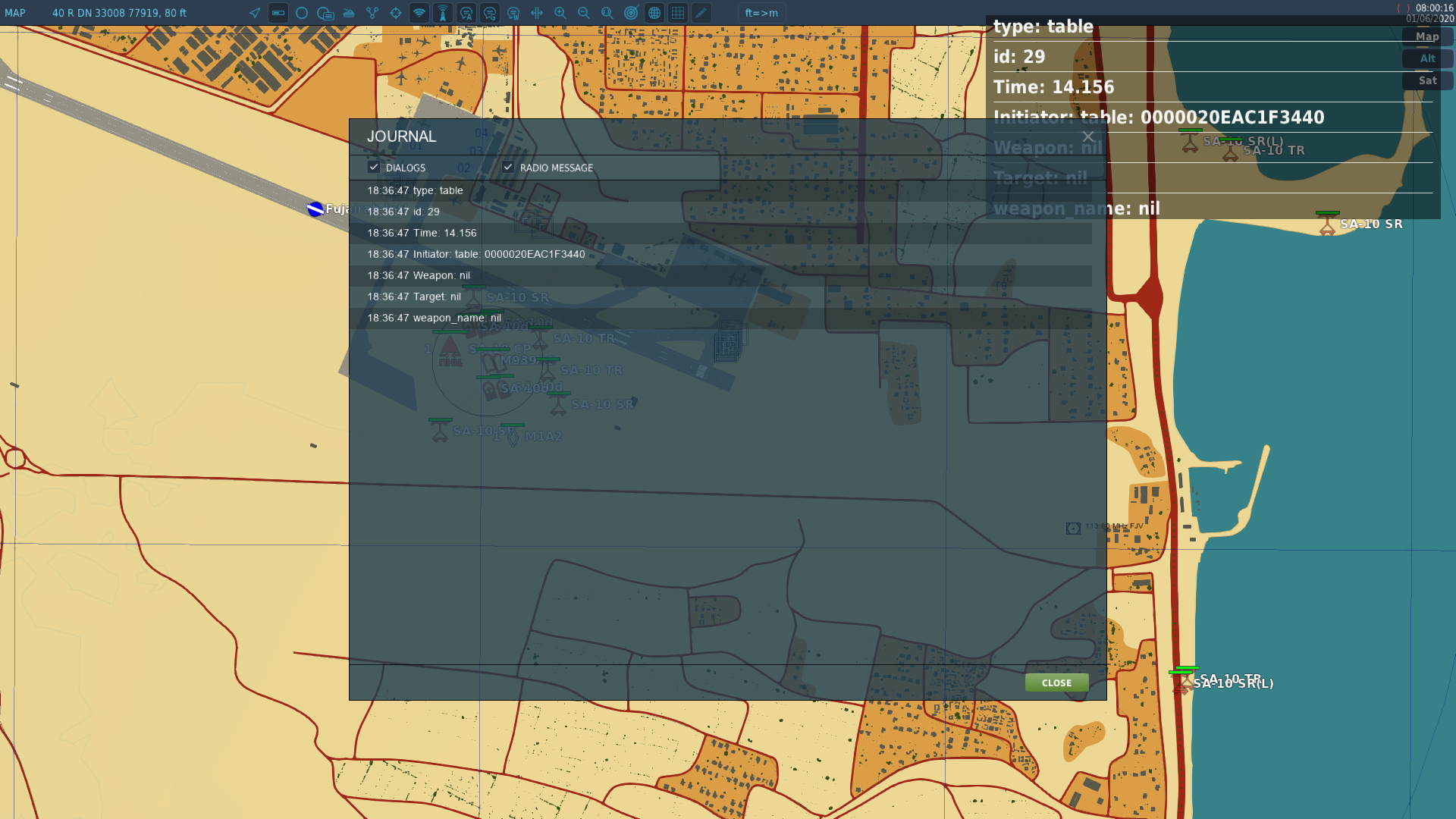Switch to Sat view mode

click(1427, 80)
